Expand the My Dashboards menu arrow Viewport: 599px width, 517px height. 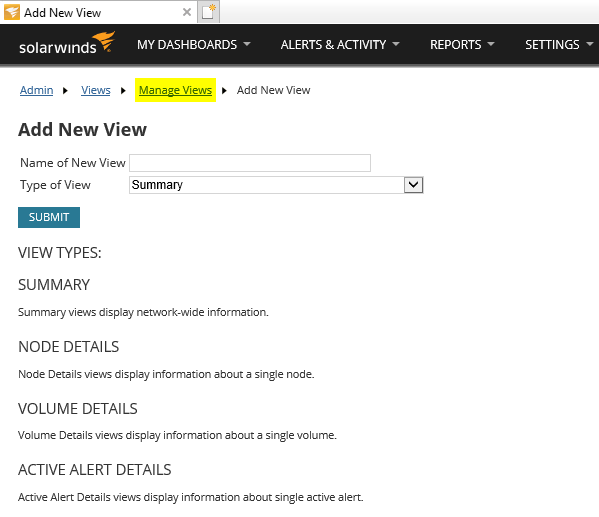click(x=247, y=44)
